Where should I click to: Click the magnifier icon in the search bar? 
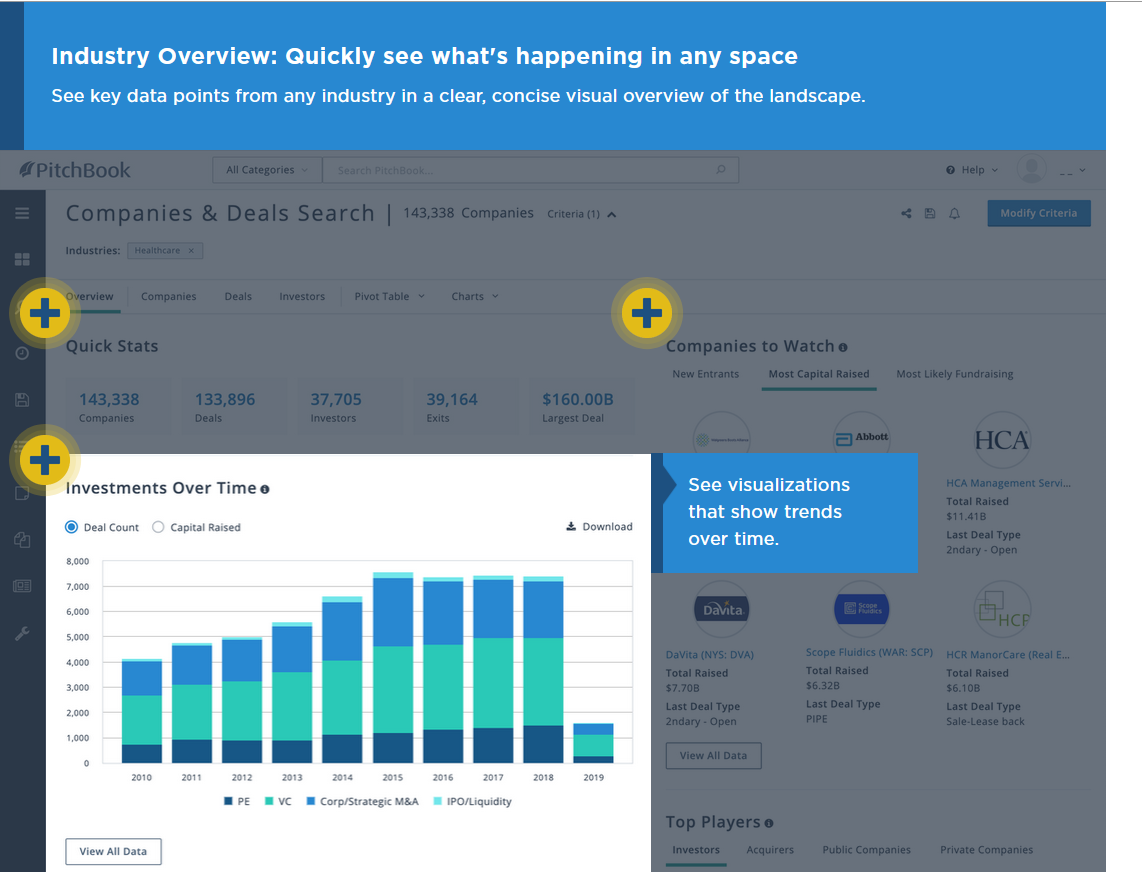(x=720, y=170)
